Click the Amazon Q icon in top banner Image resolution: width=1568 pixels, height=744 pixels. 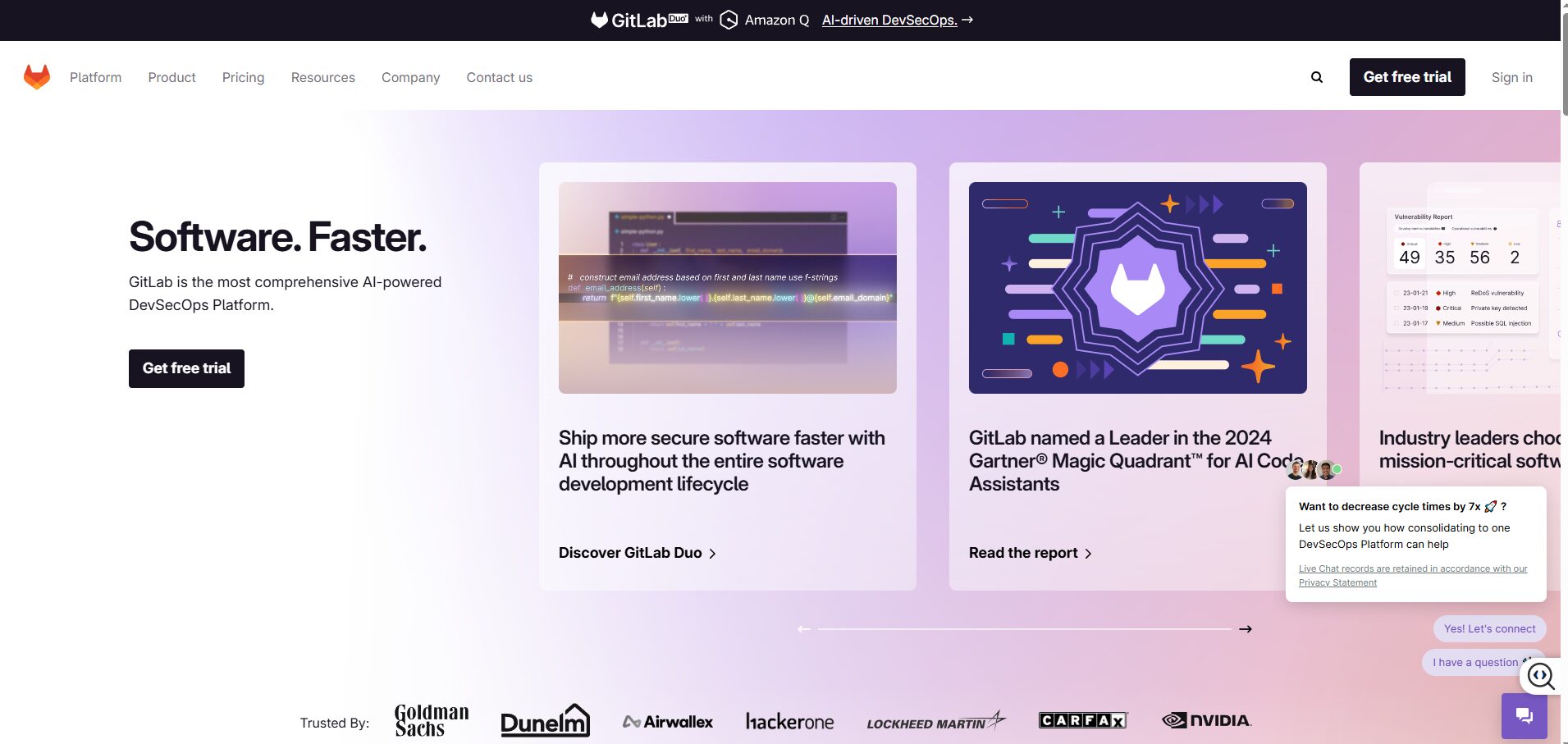point(729,19)
